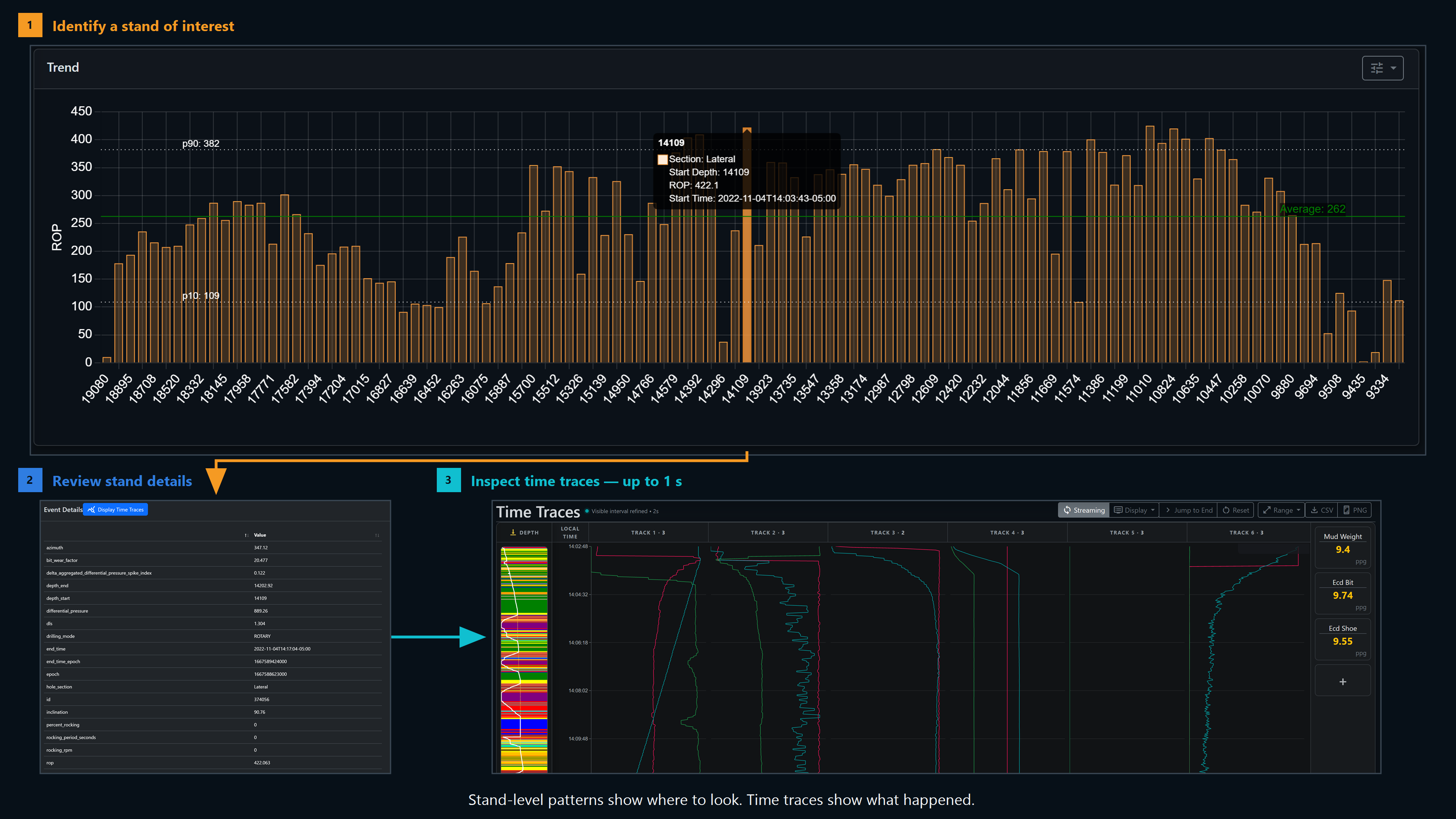Click the rop value 422.063

[262, 763]
